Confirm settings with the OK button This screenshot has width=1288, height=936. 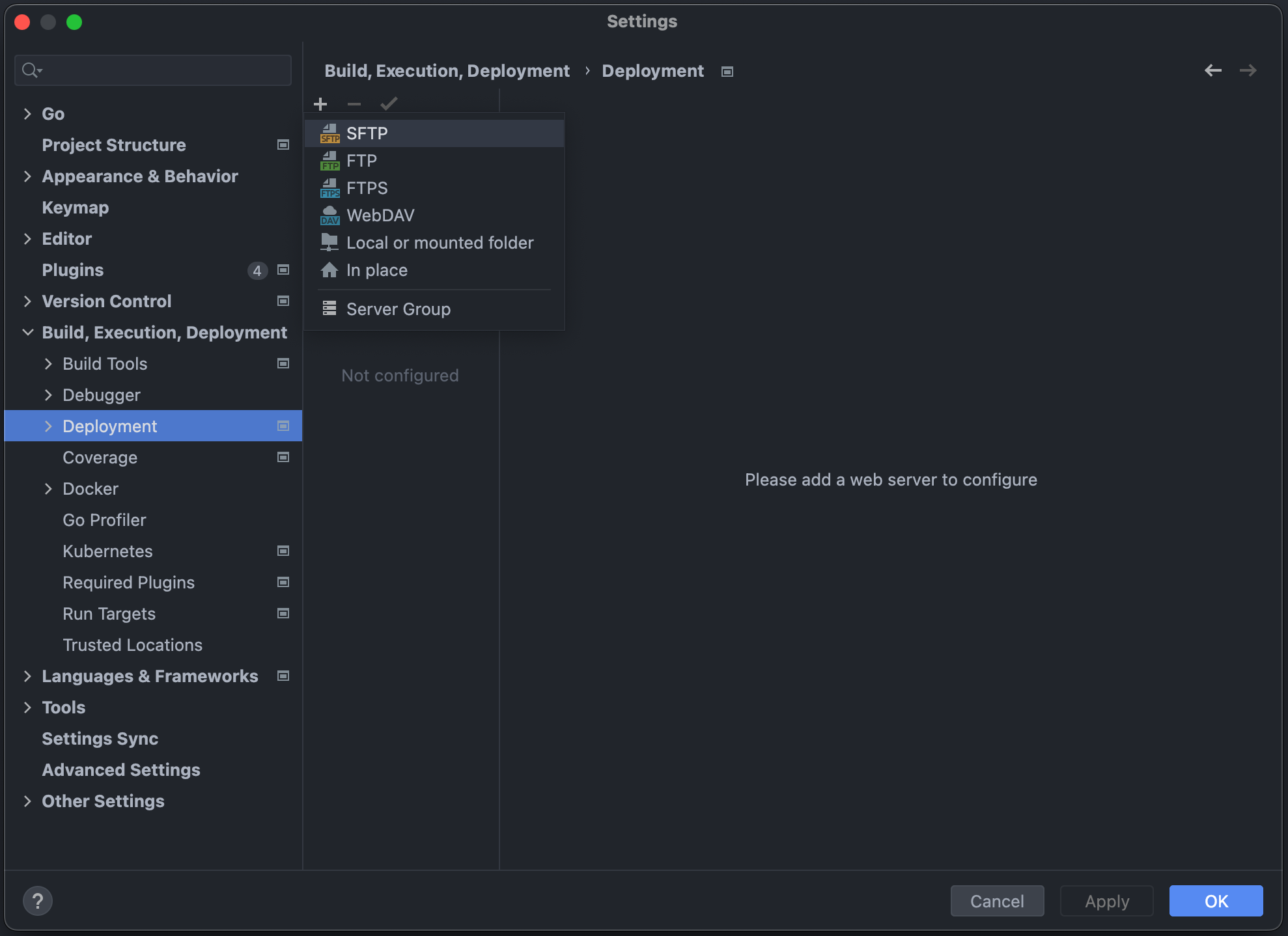pos(1216,901)
